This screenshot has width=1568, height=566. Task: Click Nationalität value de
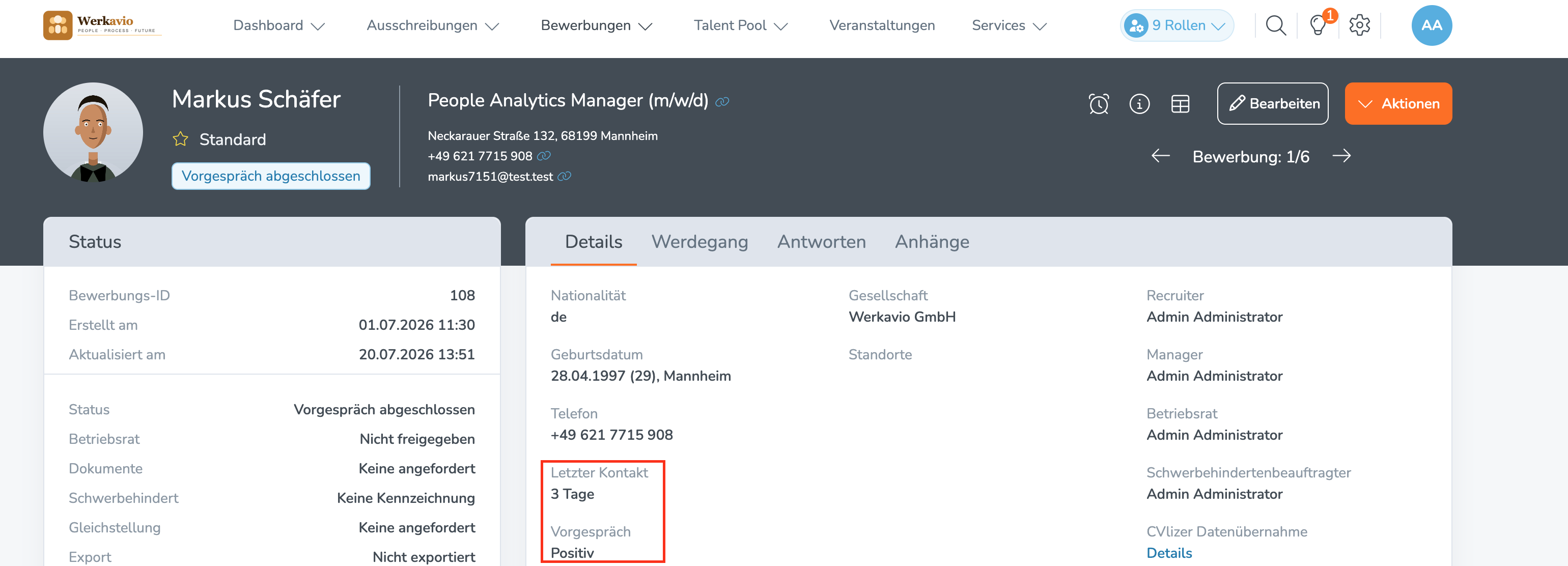[558, 317]
